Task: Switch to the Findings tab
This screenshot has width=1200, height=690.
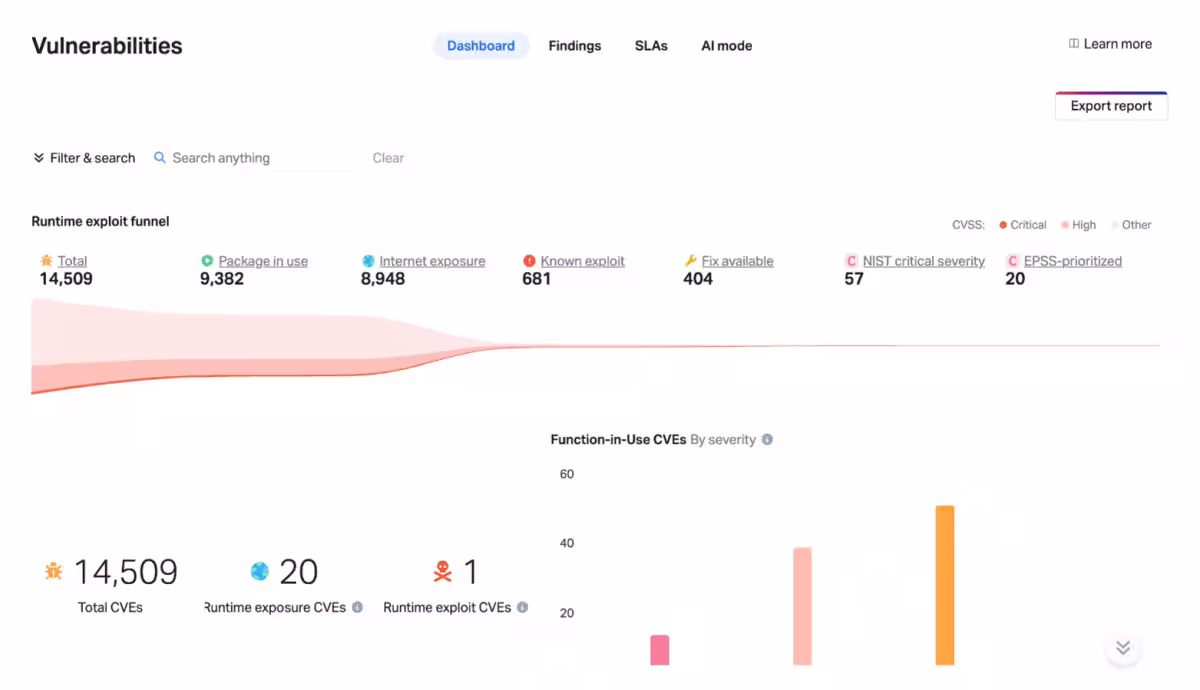Action: coord(575,46)
